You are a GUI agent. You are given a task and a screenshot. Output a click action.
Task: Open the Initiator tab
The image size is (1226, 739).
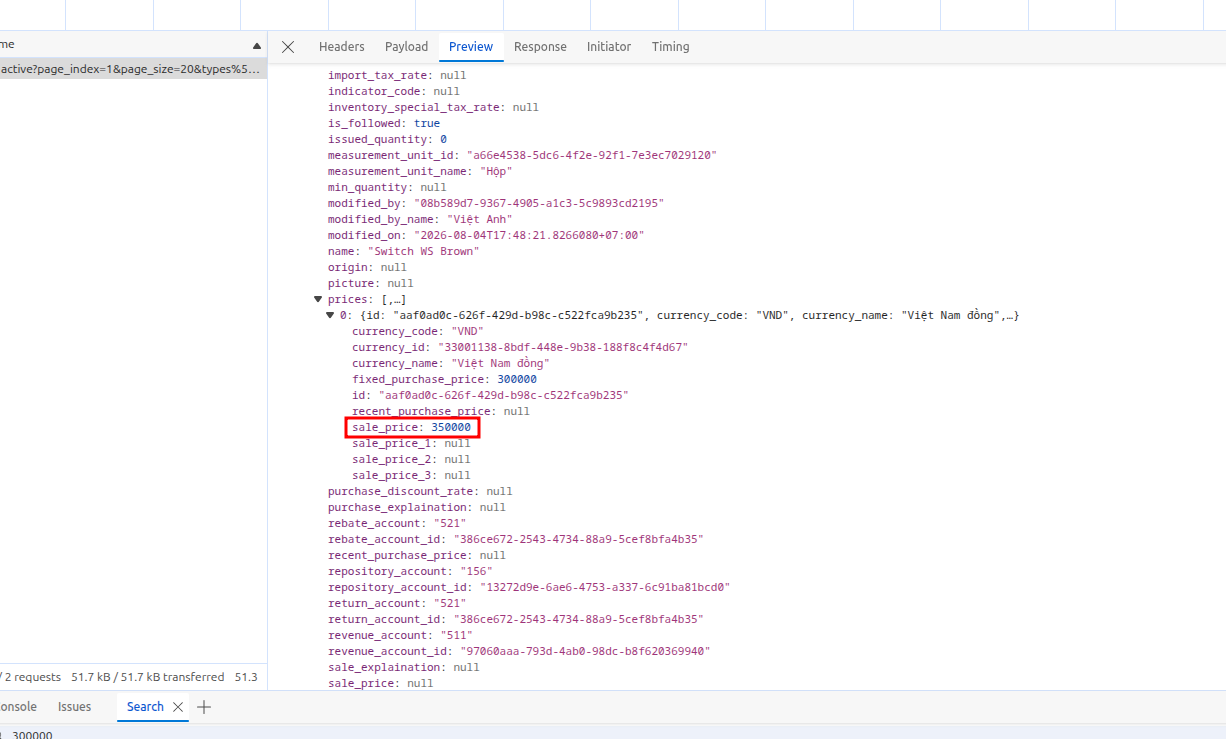click(609, 47)
